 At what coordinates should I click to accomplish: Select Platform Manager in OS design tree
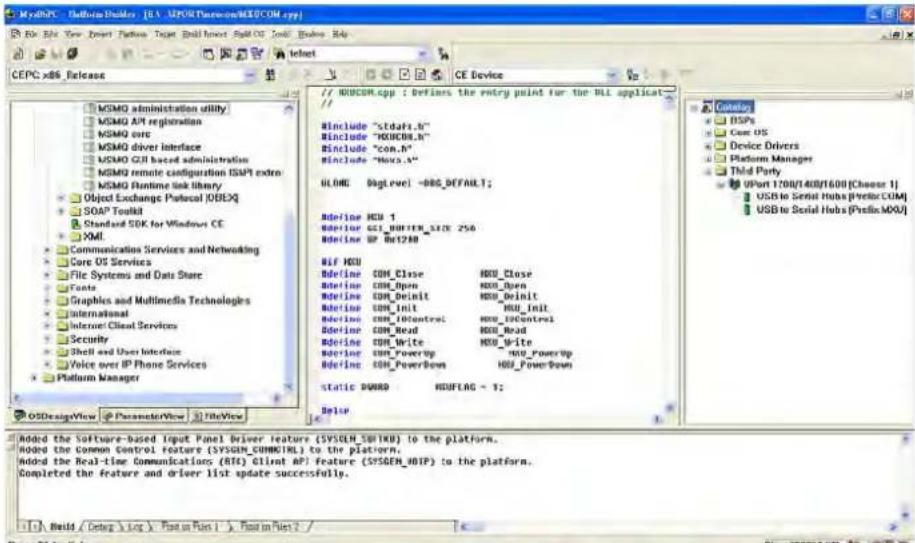(x=98, y=378)
